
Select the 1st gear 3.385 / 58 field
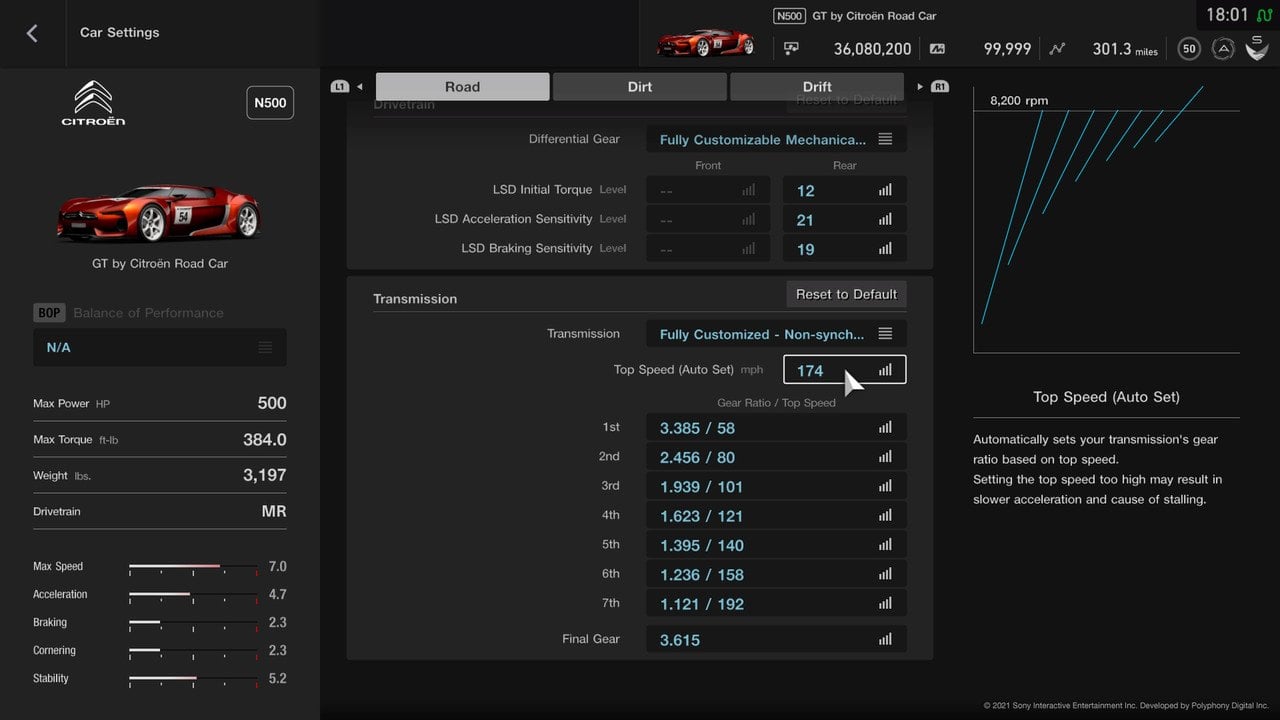click(x=777, y=427)
